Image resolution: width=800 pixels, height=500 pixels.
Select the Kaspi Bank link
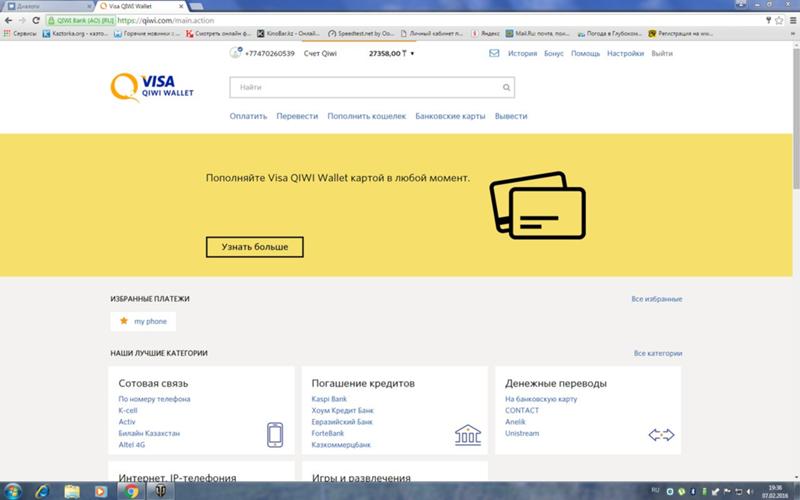(329, 399)
